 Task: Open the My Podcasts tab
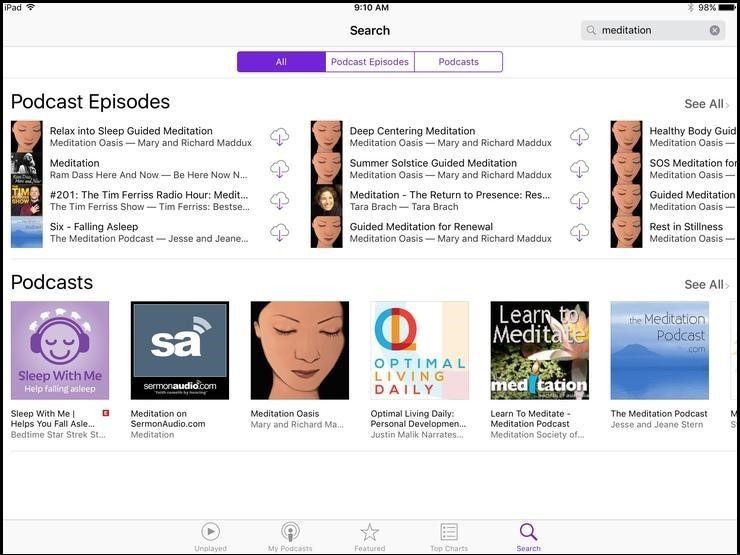pyautogui.click(x=290, y=537)
